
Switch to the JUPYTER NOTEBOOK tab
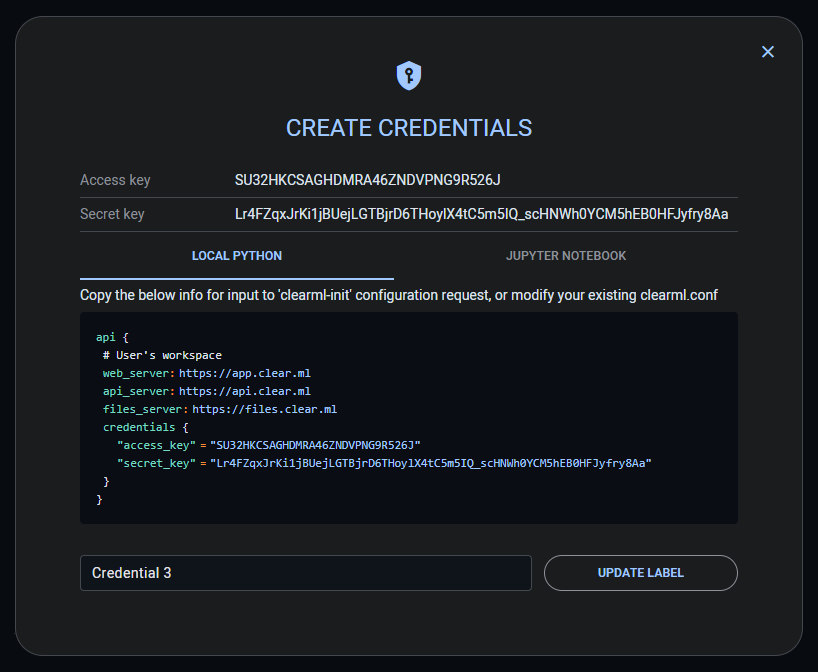tap(566, 256)
